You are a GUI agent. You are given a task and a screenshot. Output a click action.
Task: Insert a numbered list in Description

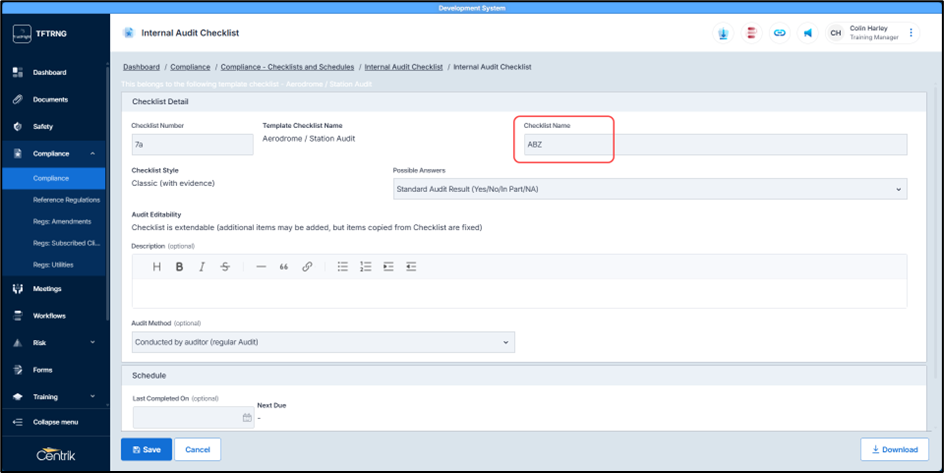click(x=366, y=267)
